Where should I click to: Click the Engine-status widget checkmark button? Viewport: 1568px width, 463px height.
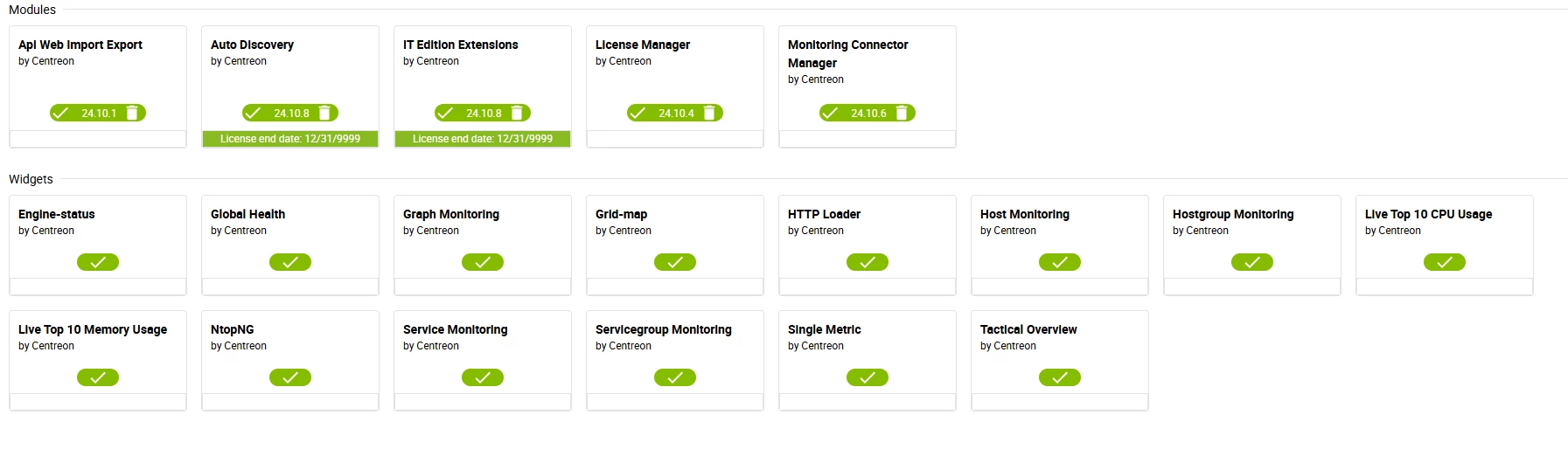pyautogui.click(x=98, y=262)
